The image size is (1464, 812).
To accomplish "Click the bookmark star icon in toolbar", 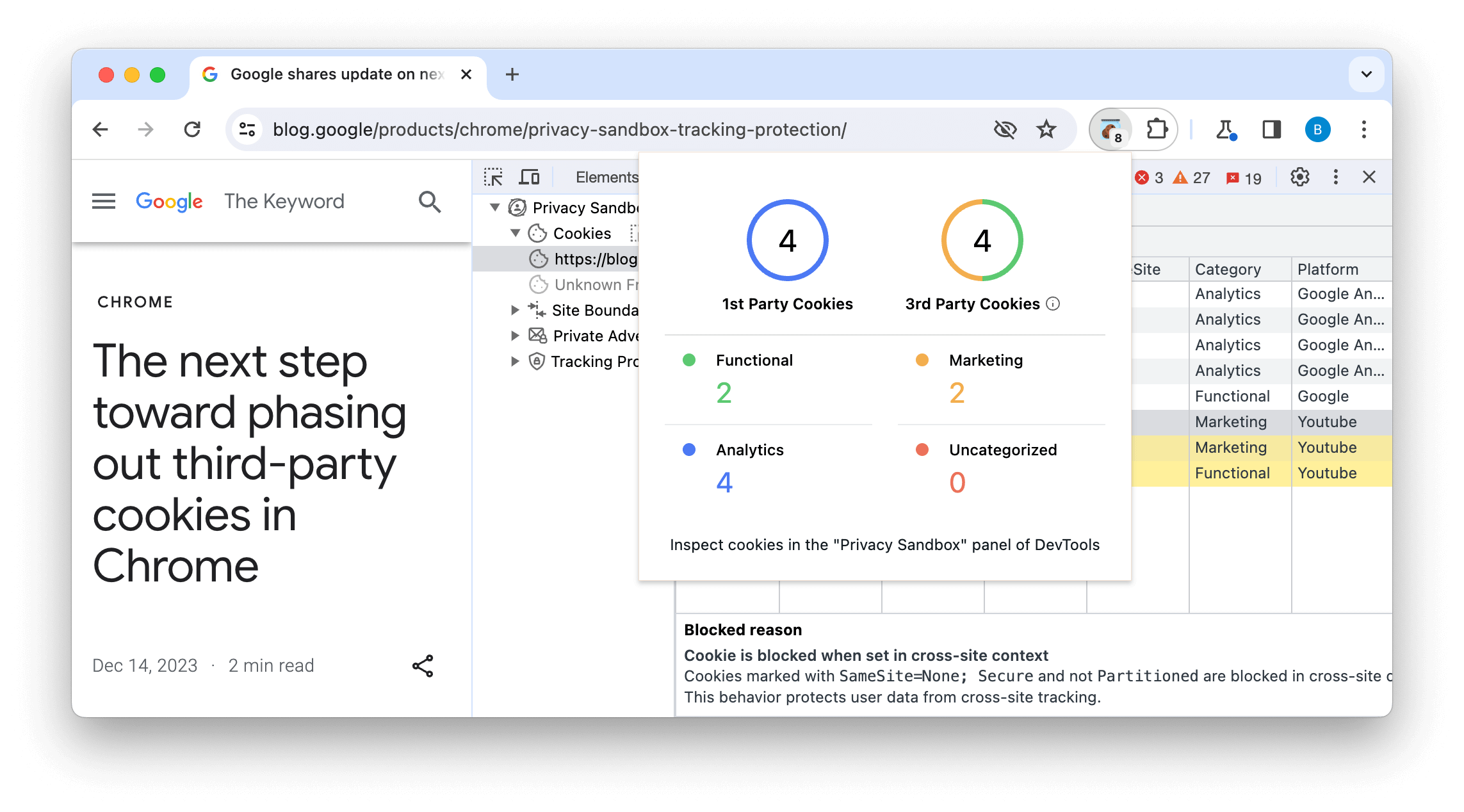I will (1046, 129).
